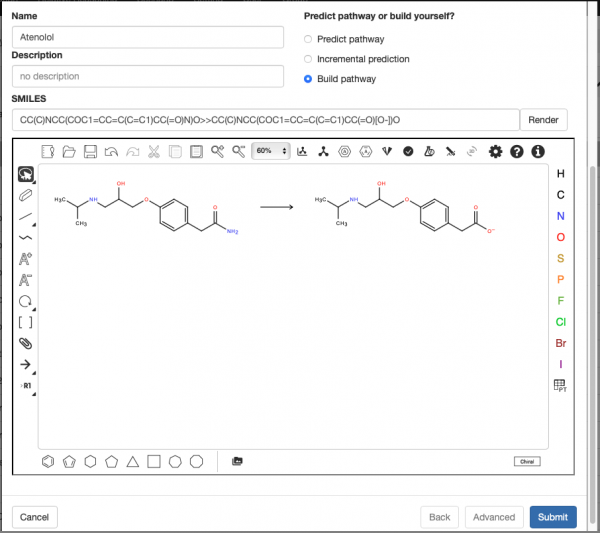Select the lasso selection tool
Screen dimensions: 600x533
click(25, 174)
